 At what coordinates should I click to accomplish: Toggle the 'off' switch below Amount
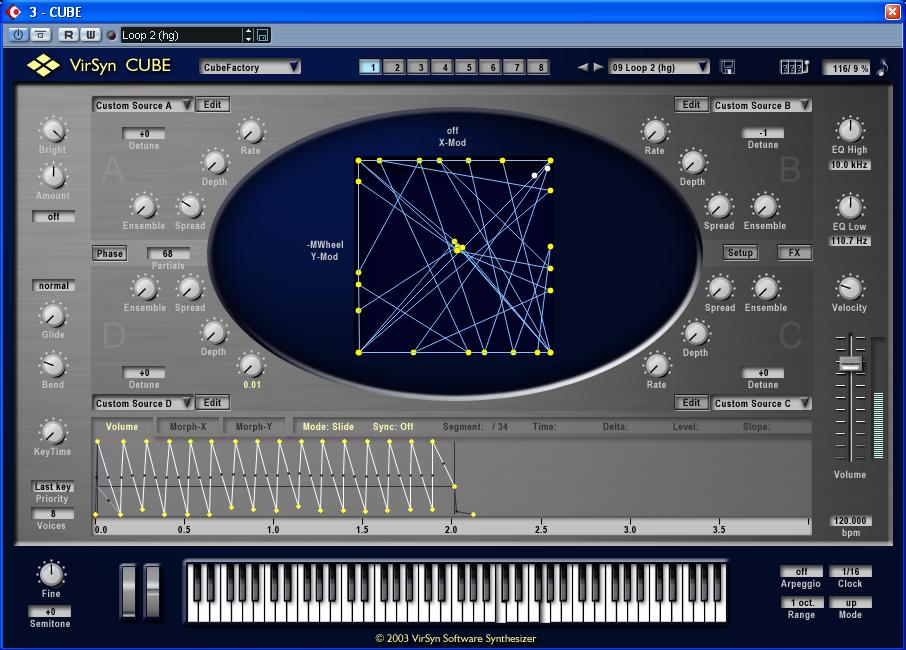(53, 217)
